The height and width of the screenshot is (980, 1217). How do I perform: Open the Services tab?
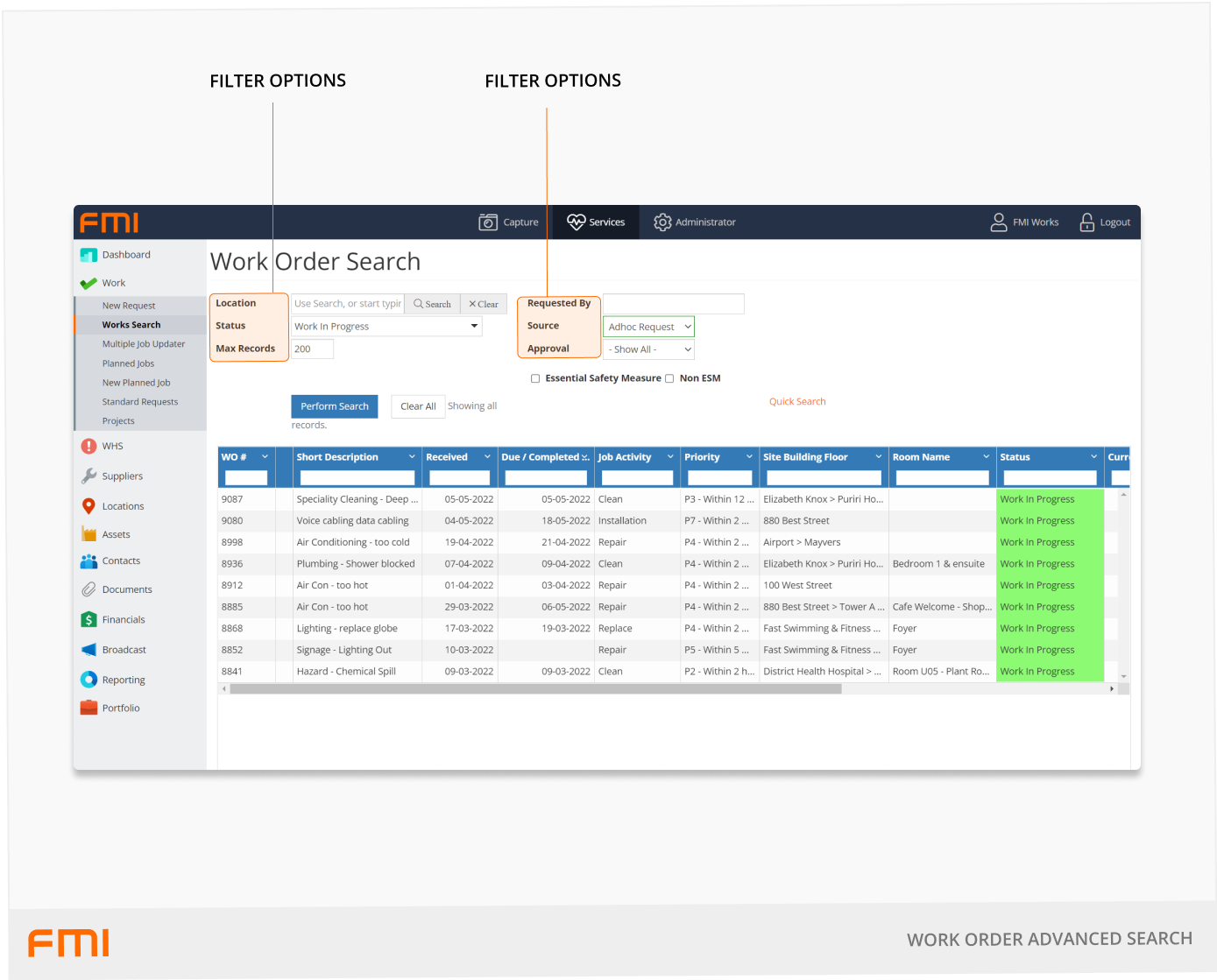[596, 222]
